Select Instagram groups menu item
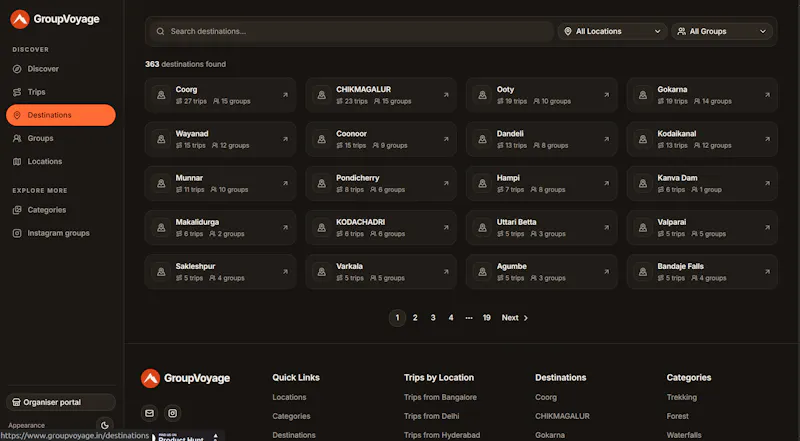Image resolution: width=800 pixels, height=441 pixels. 61,233
